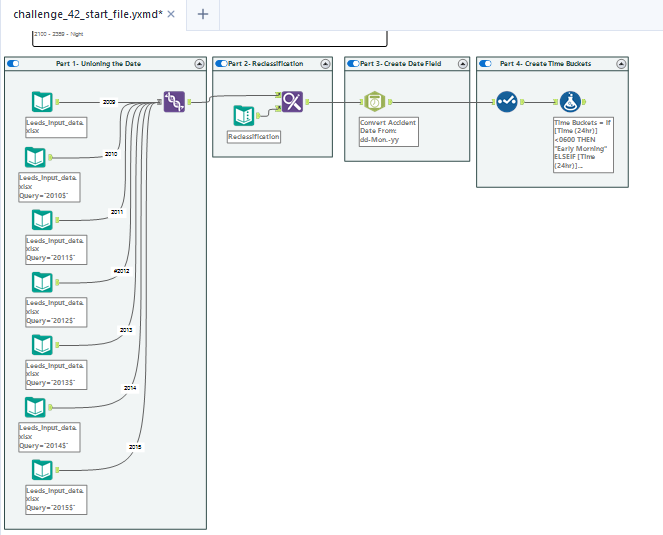663x535 pixels.
Task: Select the Reclassification text input tool
Action: click(244, 115)
